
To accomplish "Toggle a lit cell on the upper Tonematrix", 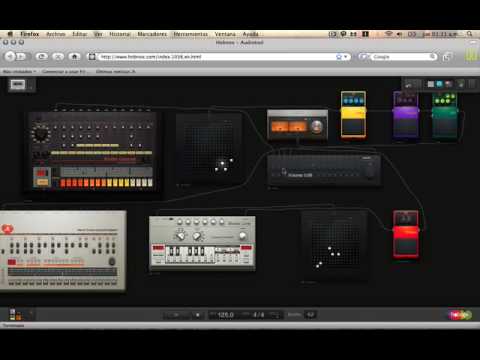I will [x=222, y=164].
